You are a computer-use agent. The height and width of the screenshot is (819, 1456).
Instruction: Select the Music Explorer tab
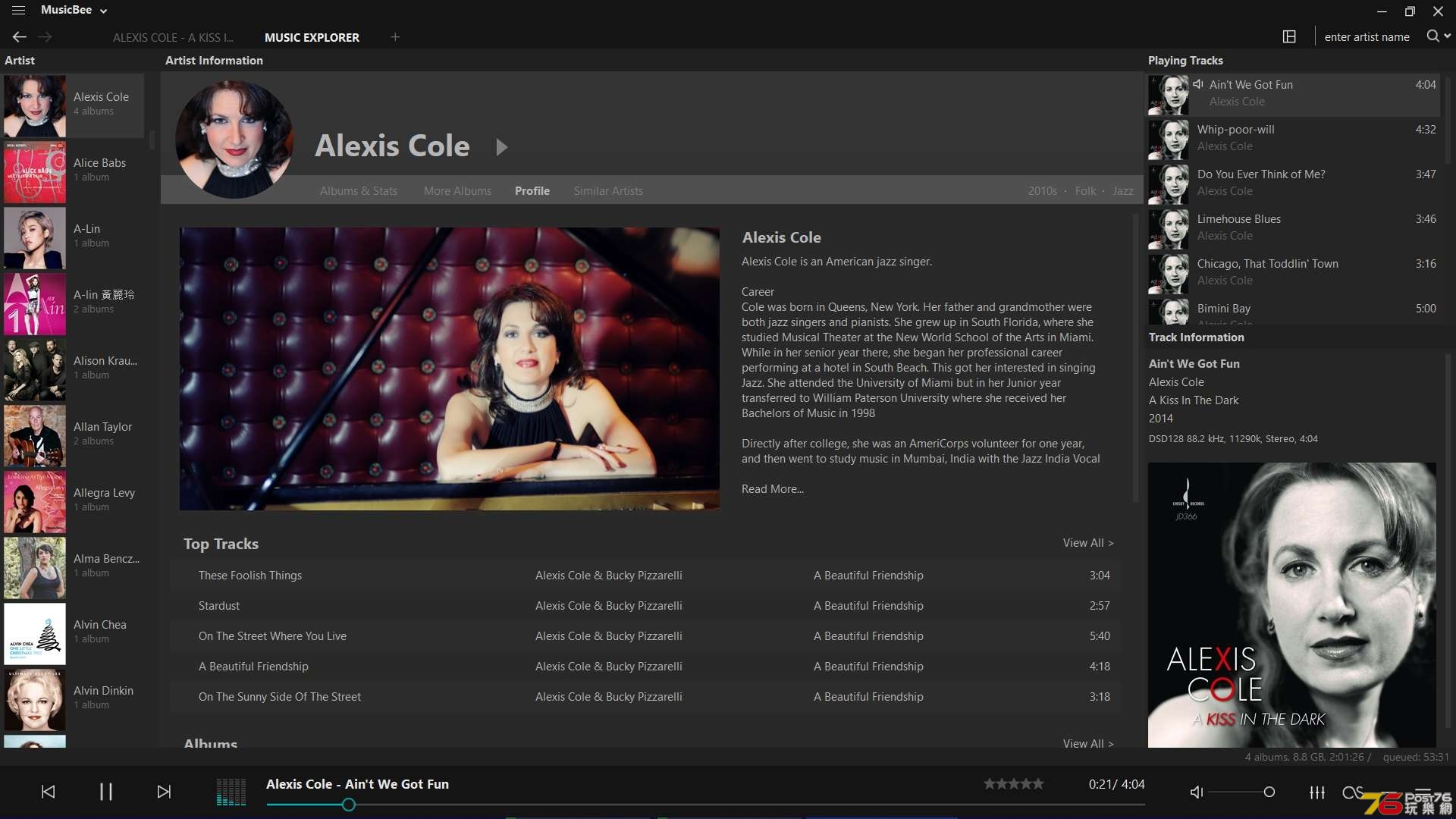(312, 37)
